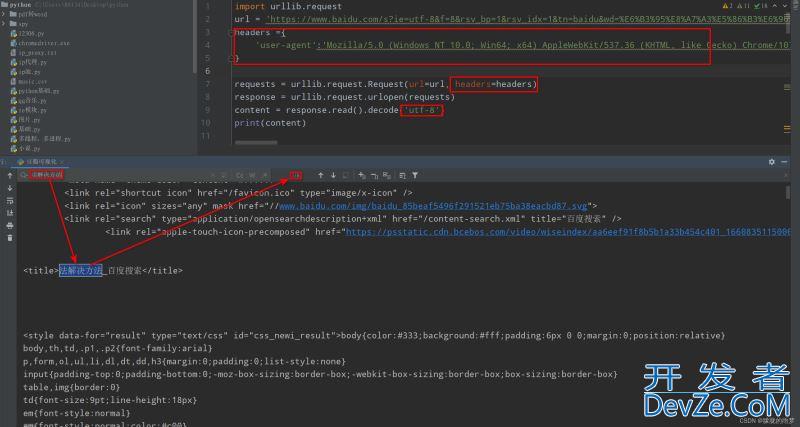
Task: Click the funnel filter icon in search bar
Action: pyautogui.click(x=415, y=175)
